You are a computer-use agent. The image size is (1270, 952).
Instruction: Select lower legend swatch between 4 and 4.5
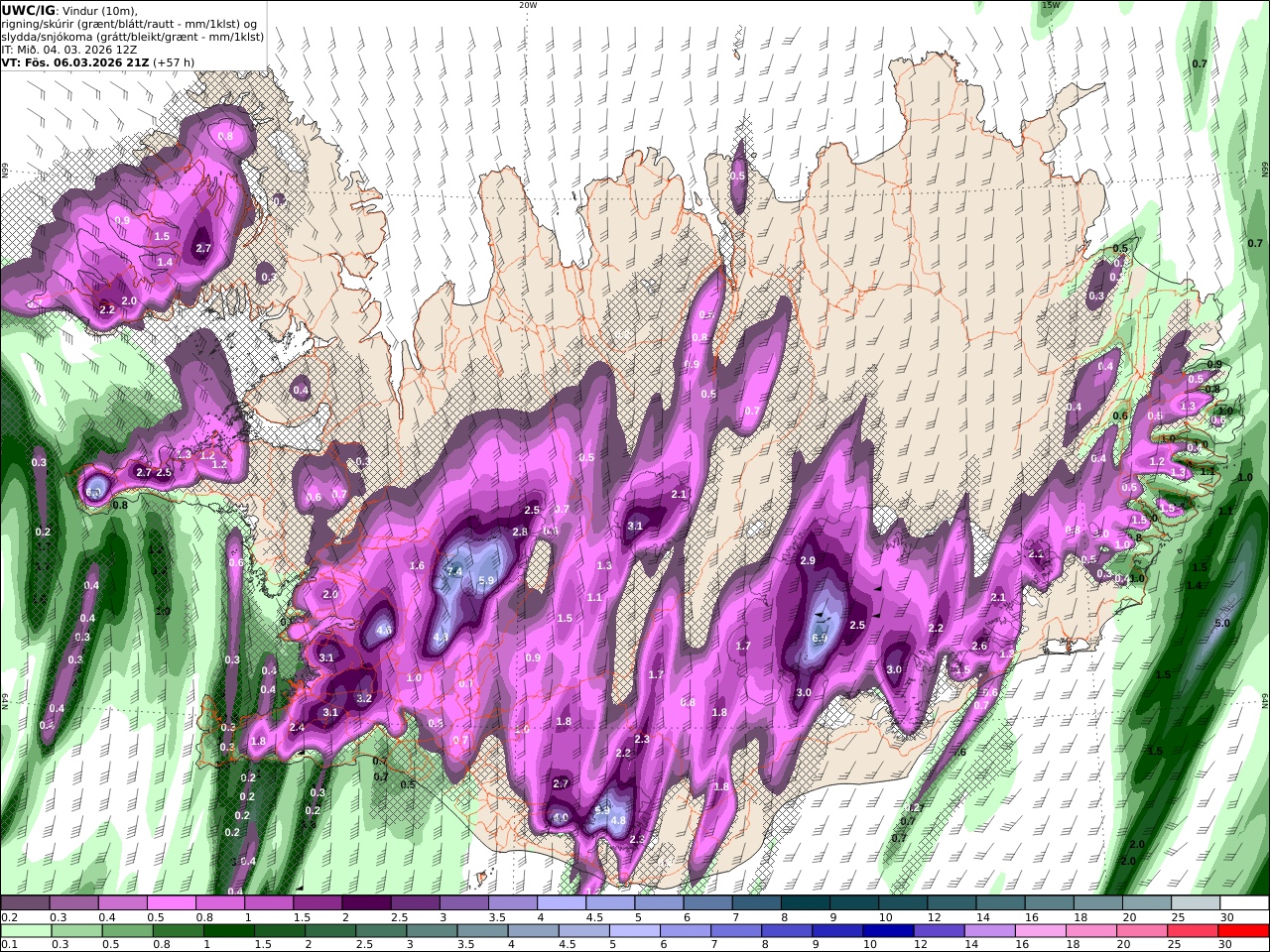click(x=534, y=931)
